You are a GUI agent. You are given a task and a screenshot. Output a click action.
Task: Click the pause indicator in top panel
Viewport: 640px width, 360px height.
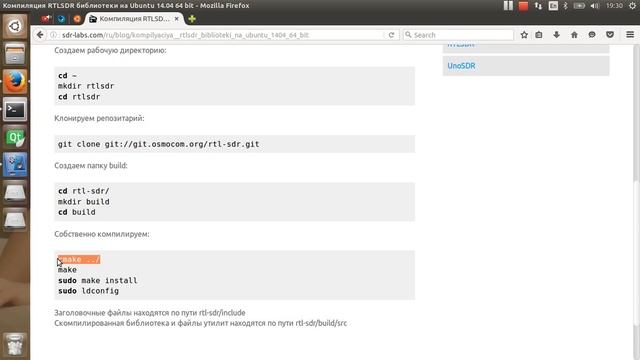508,6
